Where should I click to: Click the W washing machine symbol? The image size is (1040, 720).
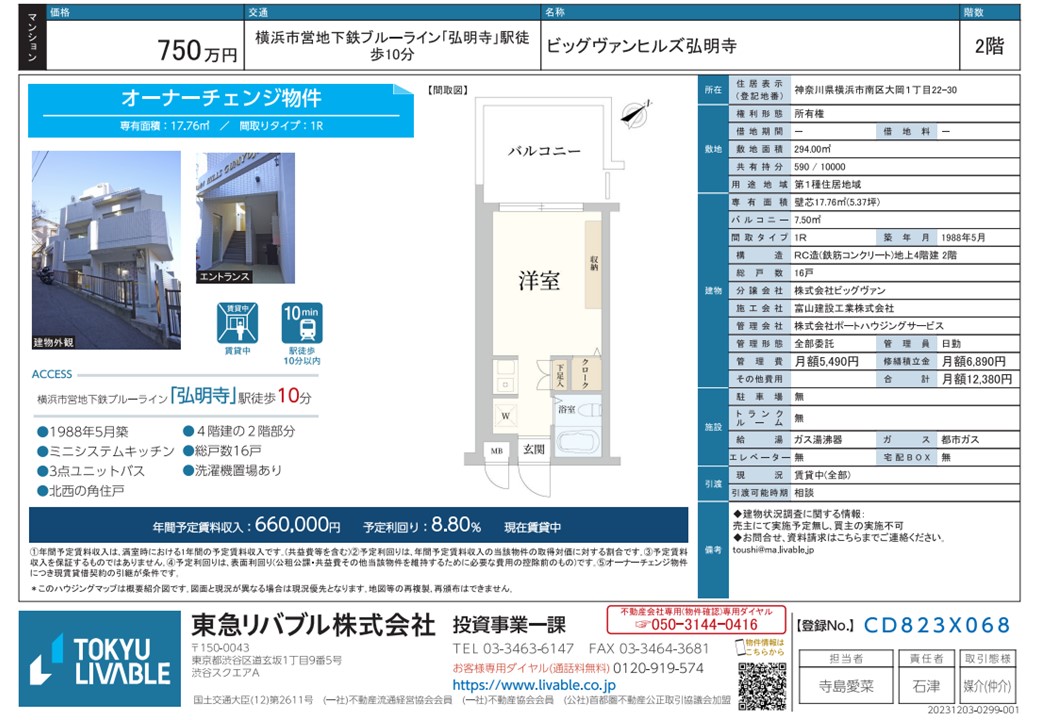coord(506,416)
